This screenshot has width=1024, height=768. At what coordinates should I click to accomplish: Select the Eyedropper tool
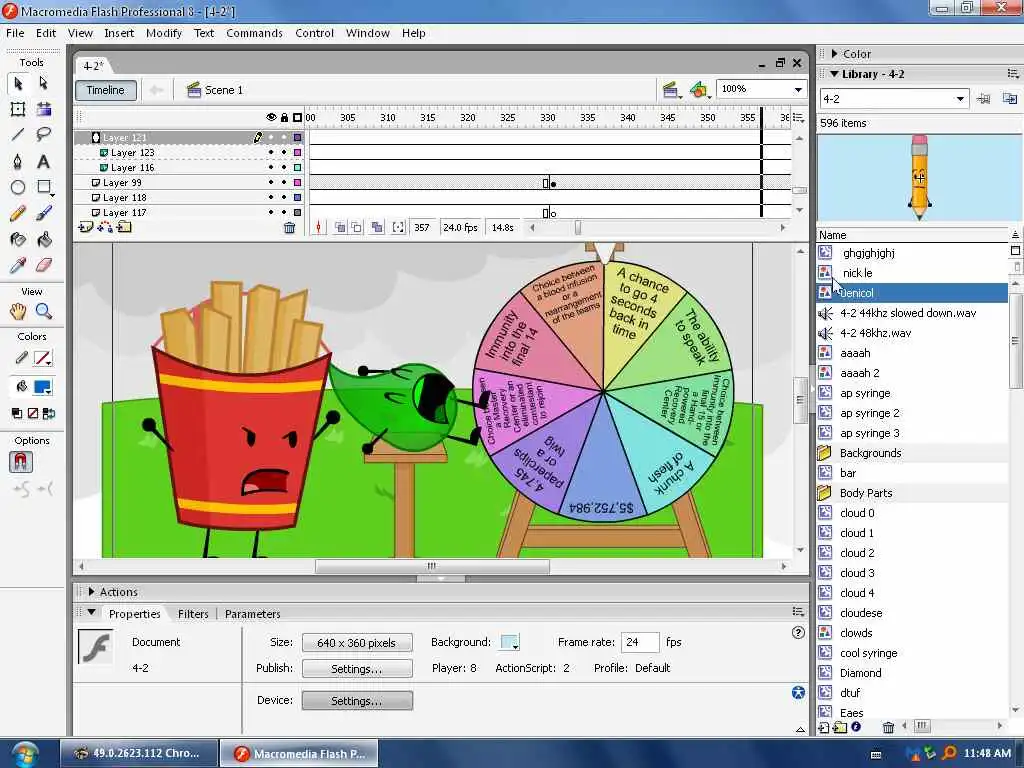[18, 266]
